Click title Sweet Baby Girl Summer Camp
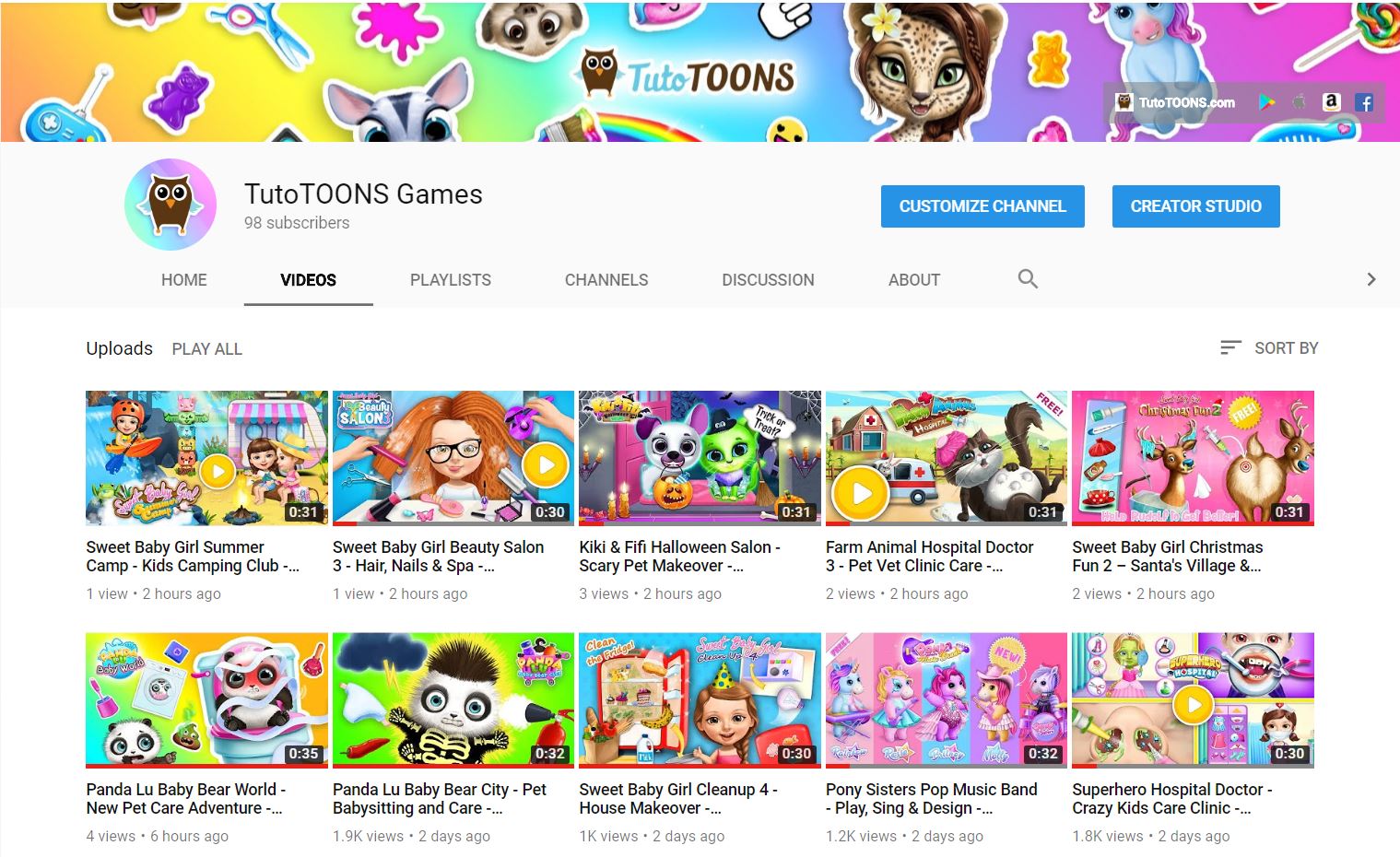1400x857 pixels. (193, 557)
